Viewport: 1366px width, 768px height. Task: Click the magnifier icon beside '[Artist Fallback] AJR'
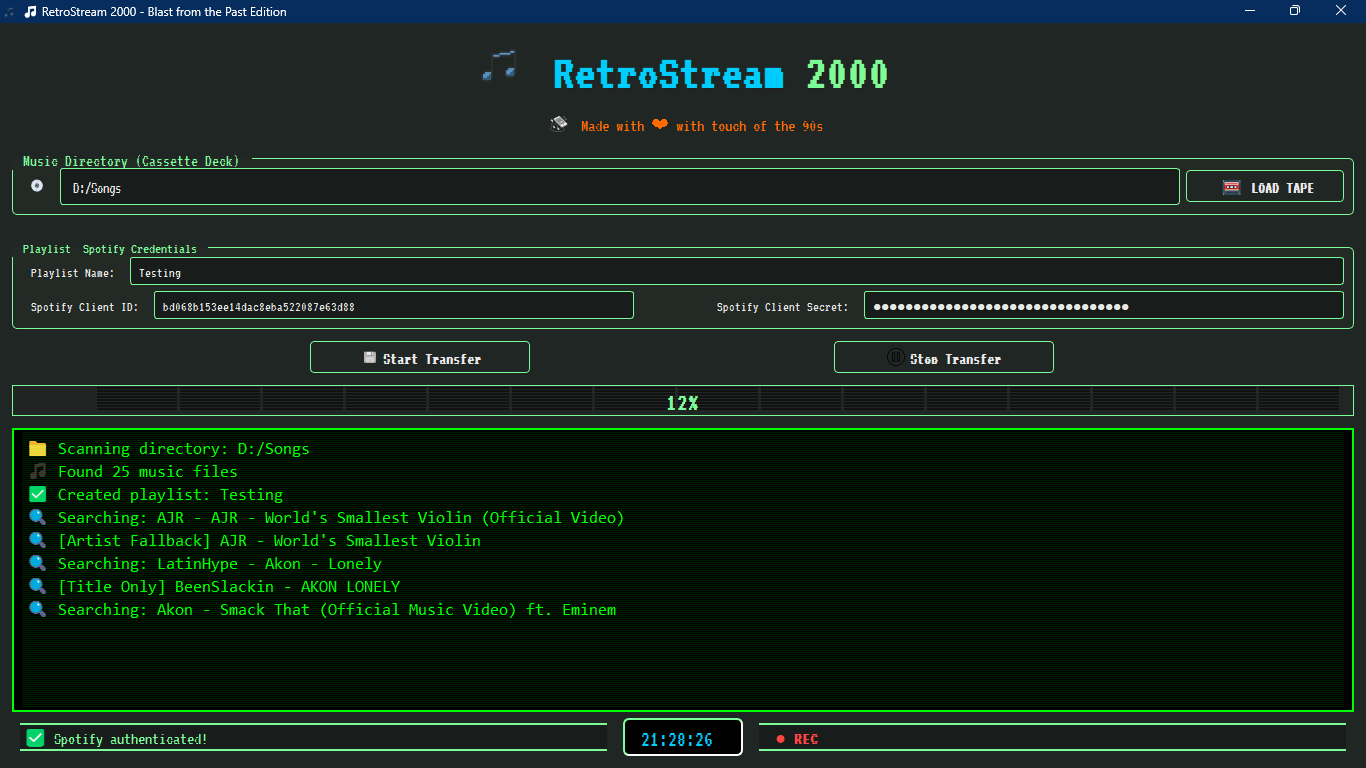38,540
